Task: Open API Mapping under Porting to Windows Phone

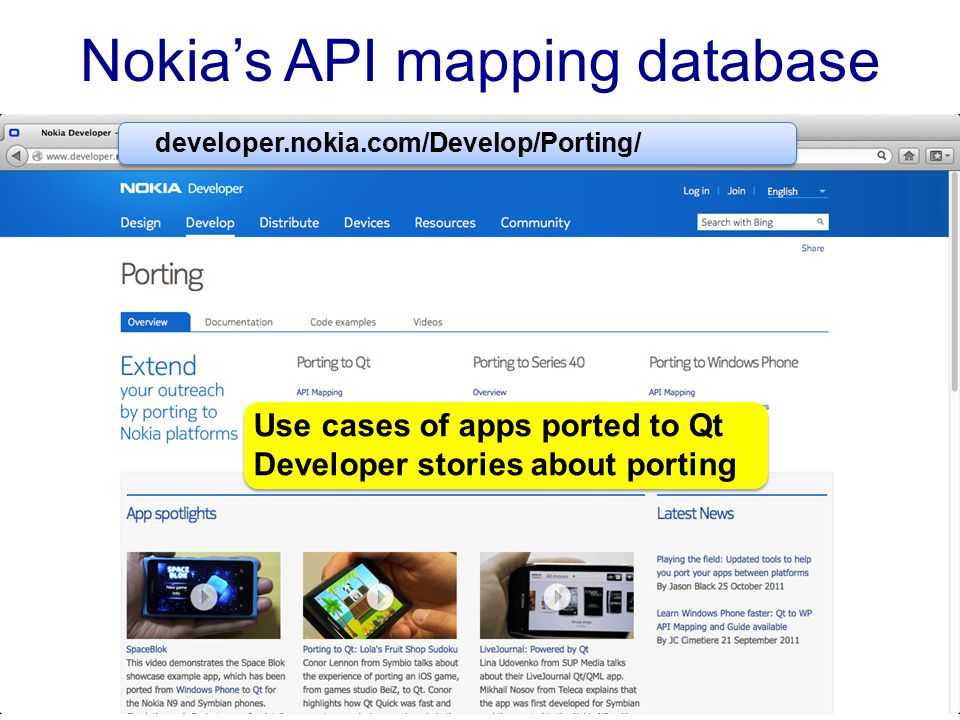Action: [x=672, y=392]
